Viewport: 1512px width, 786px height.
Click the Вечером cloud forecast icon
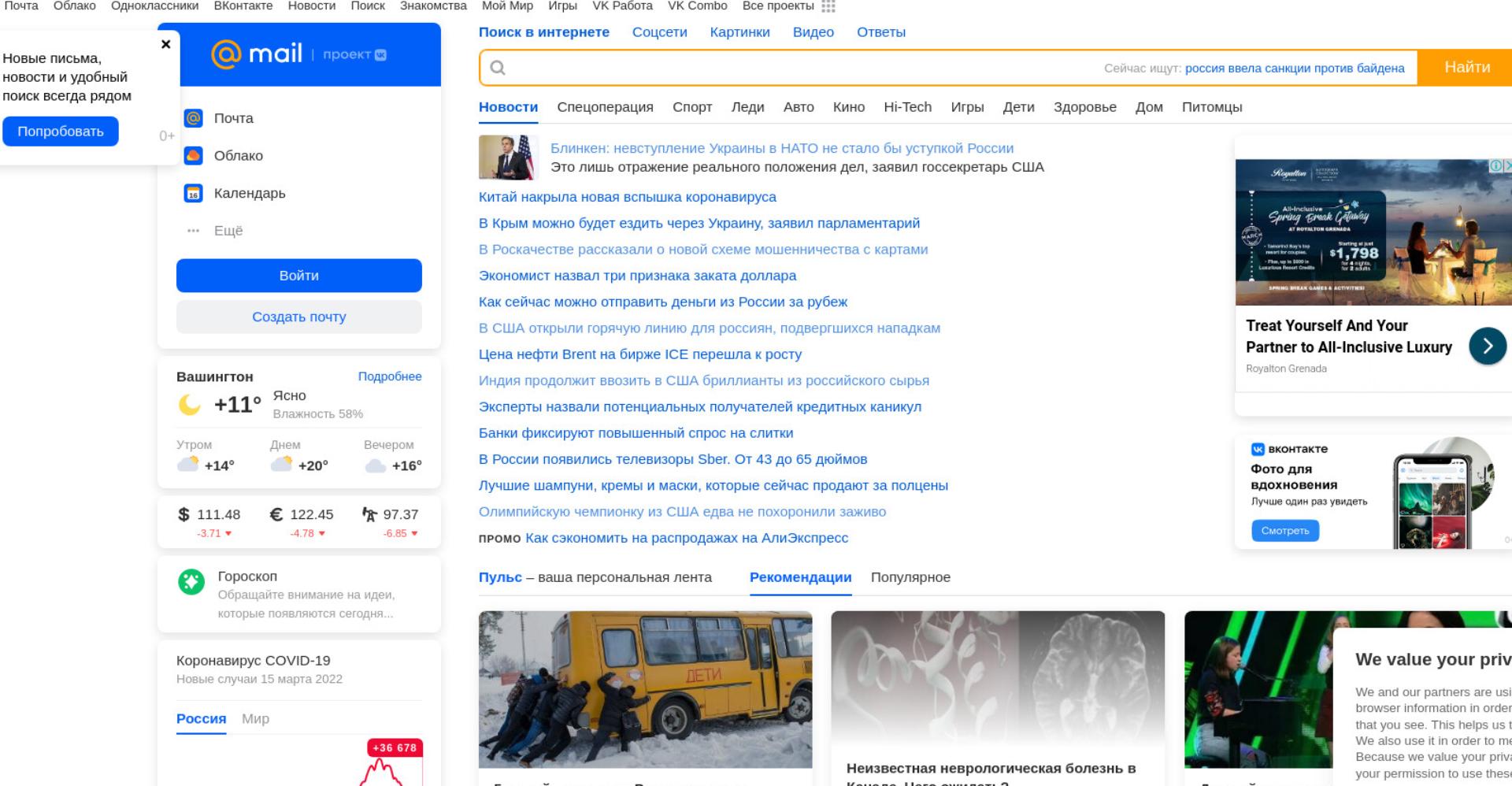[376, 465]
